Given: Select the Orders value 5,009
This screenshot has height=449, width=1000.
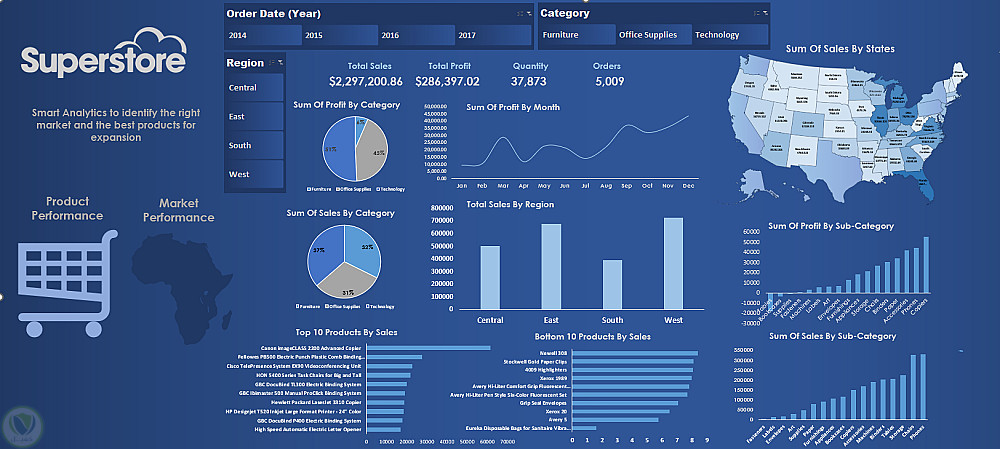Looking at the screenshot, I should coord(610,81).
